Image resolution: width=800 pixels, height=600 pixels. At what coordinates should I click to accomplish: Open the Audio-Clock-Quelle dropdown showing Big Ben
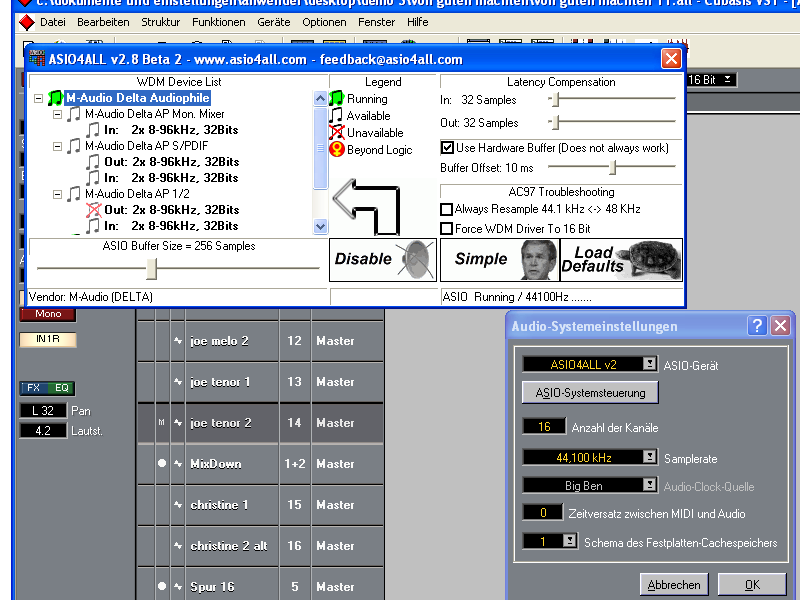click(649, 485)
